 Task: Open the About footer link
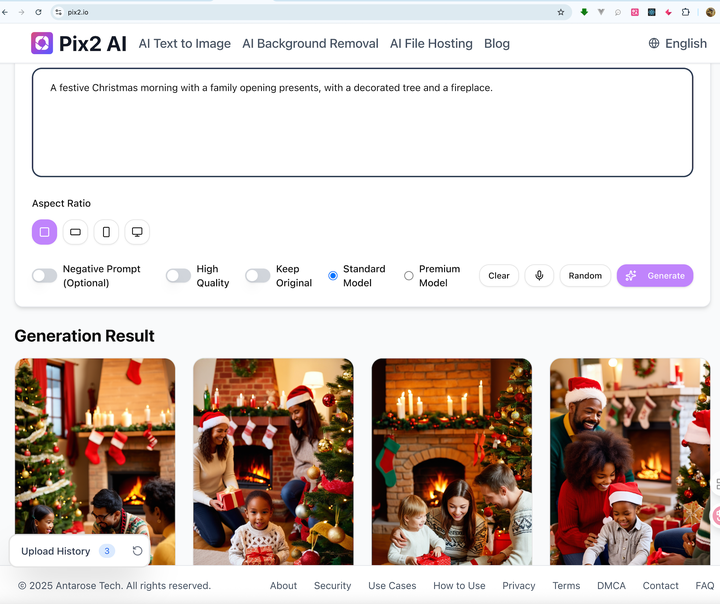tap(283, 586)
